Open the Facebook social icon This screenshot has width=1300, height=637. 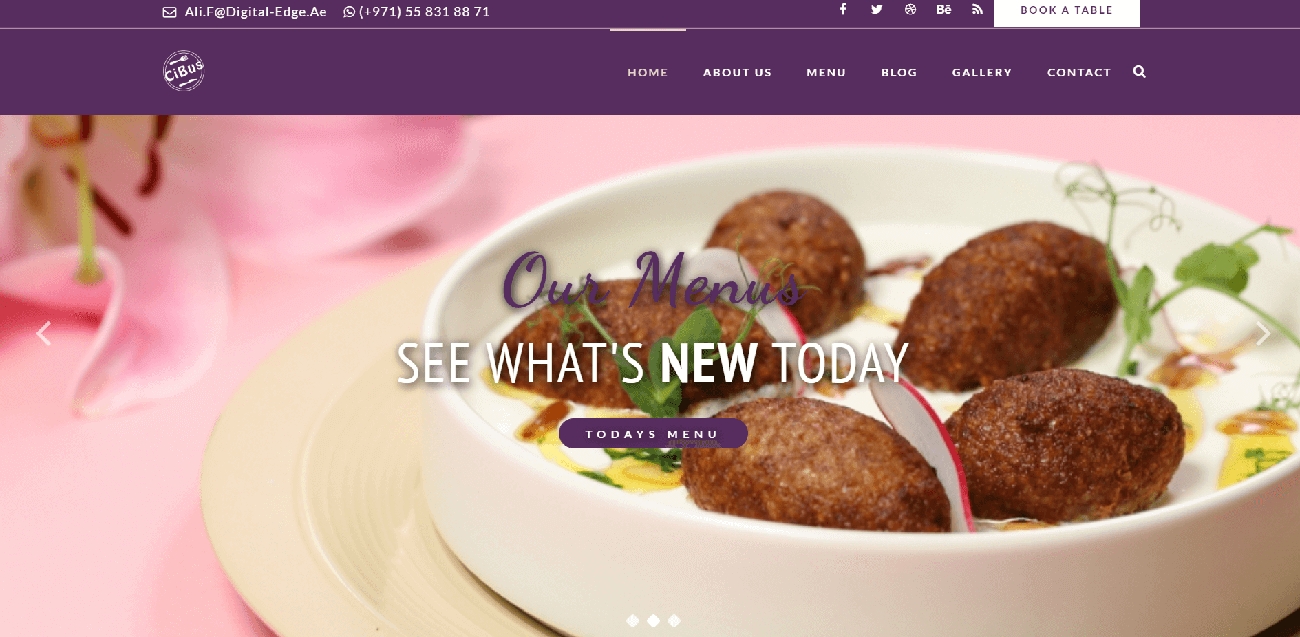pos(843,9)
